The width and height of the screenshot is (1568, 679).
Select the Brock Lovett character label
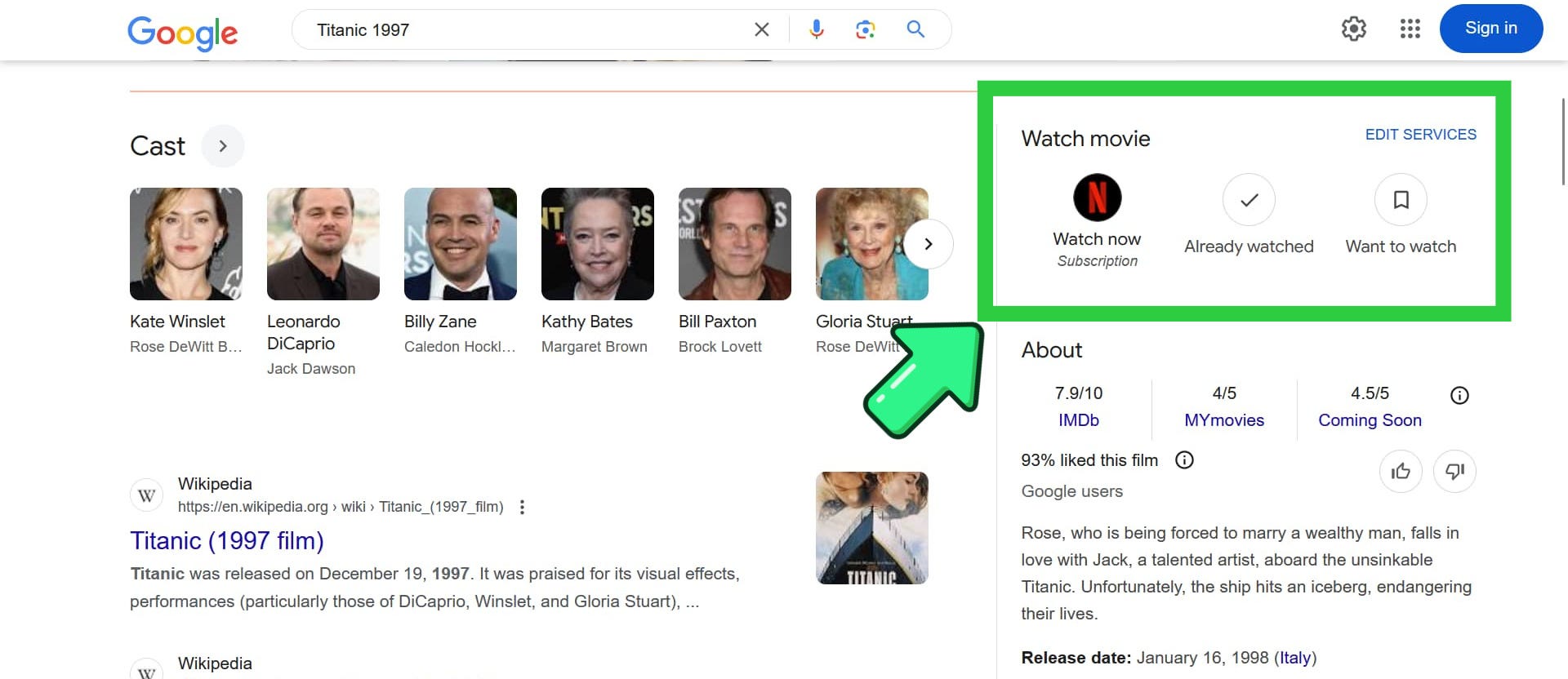click(x=720, y=347)
